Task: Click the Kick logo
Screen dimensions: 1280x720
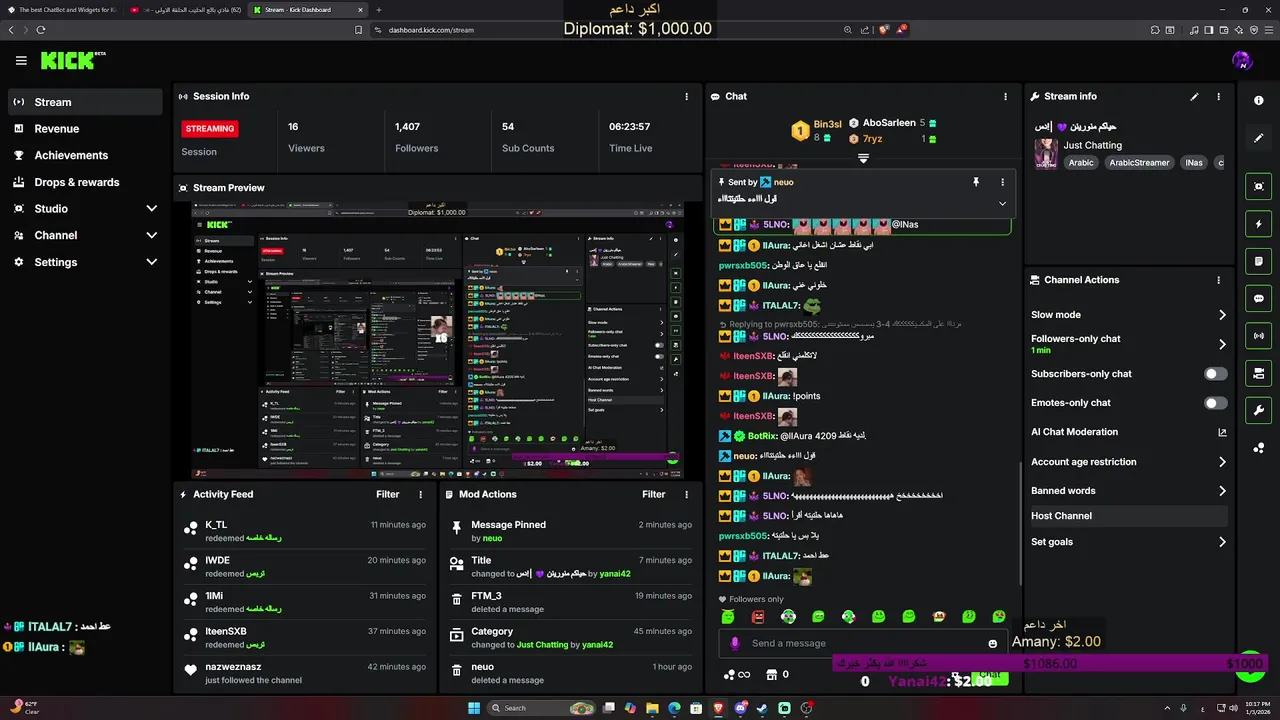Action: click(72, 61)
